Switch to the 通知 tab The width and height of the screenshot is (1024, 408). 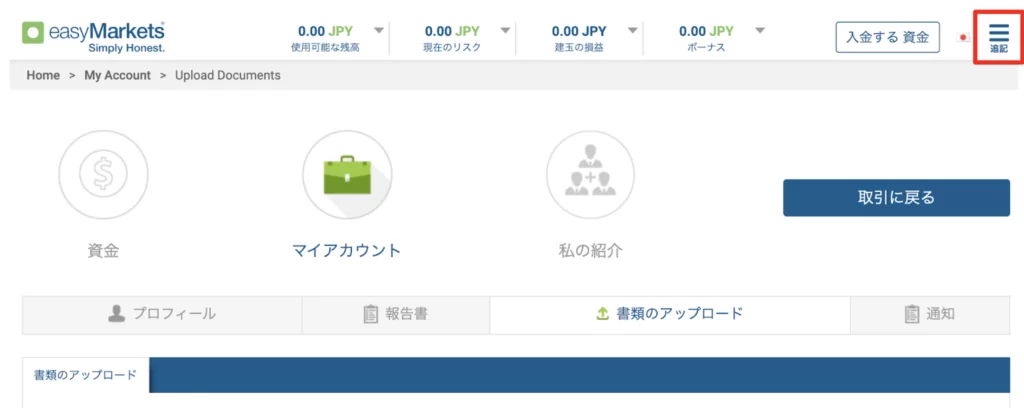click(929, 314)
